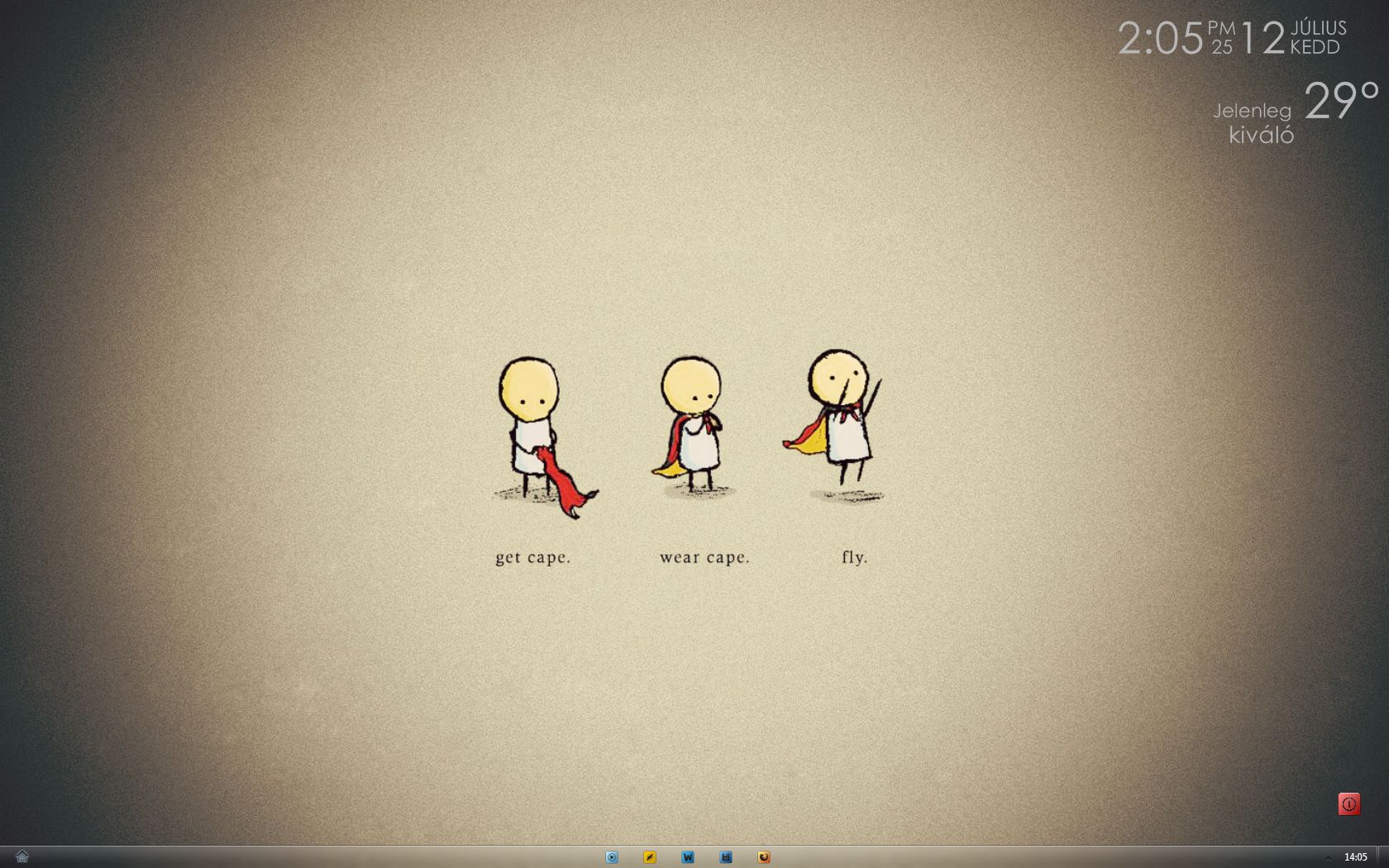This screenshot has height=868, width=1389.
Task: Click the KEDD weekday label
Action: 1315,48
